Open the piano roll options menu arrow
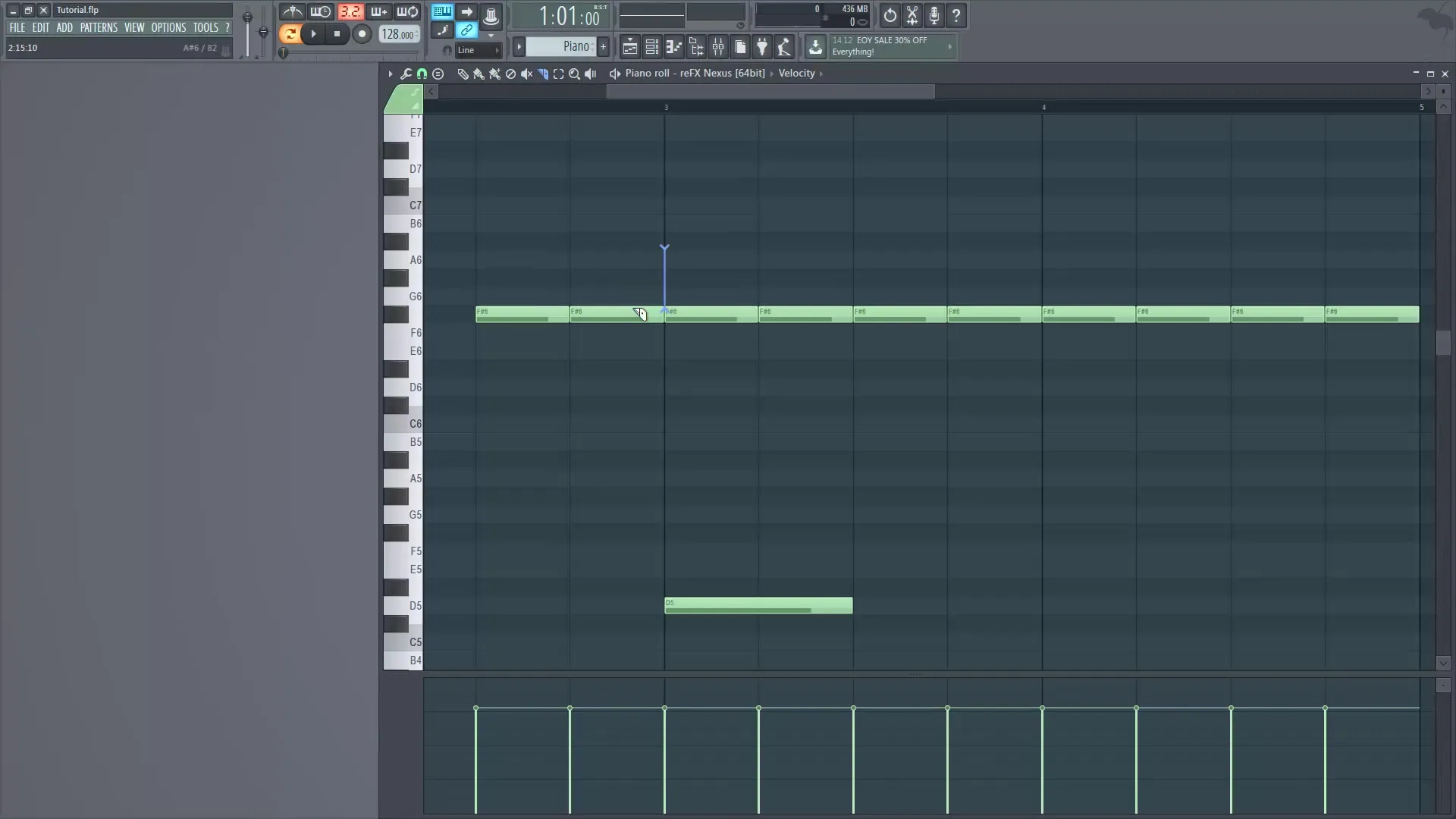Image resolution: width=1456 pixels, height=819 pixels. (x=390, y=74)
